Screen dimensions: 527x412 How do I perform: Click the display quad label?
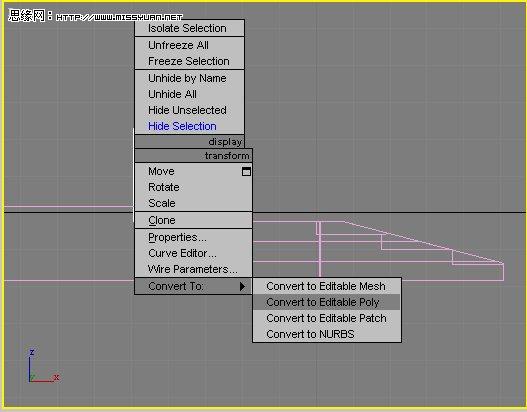(x=225, y=142)
